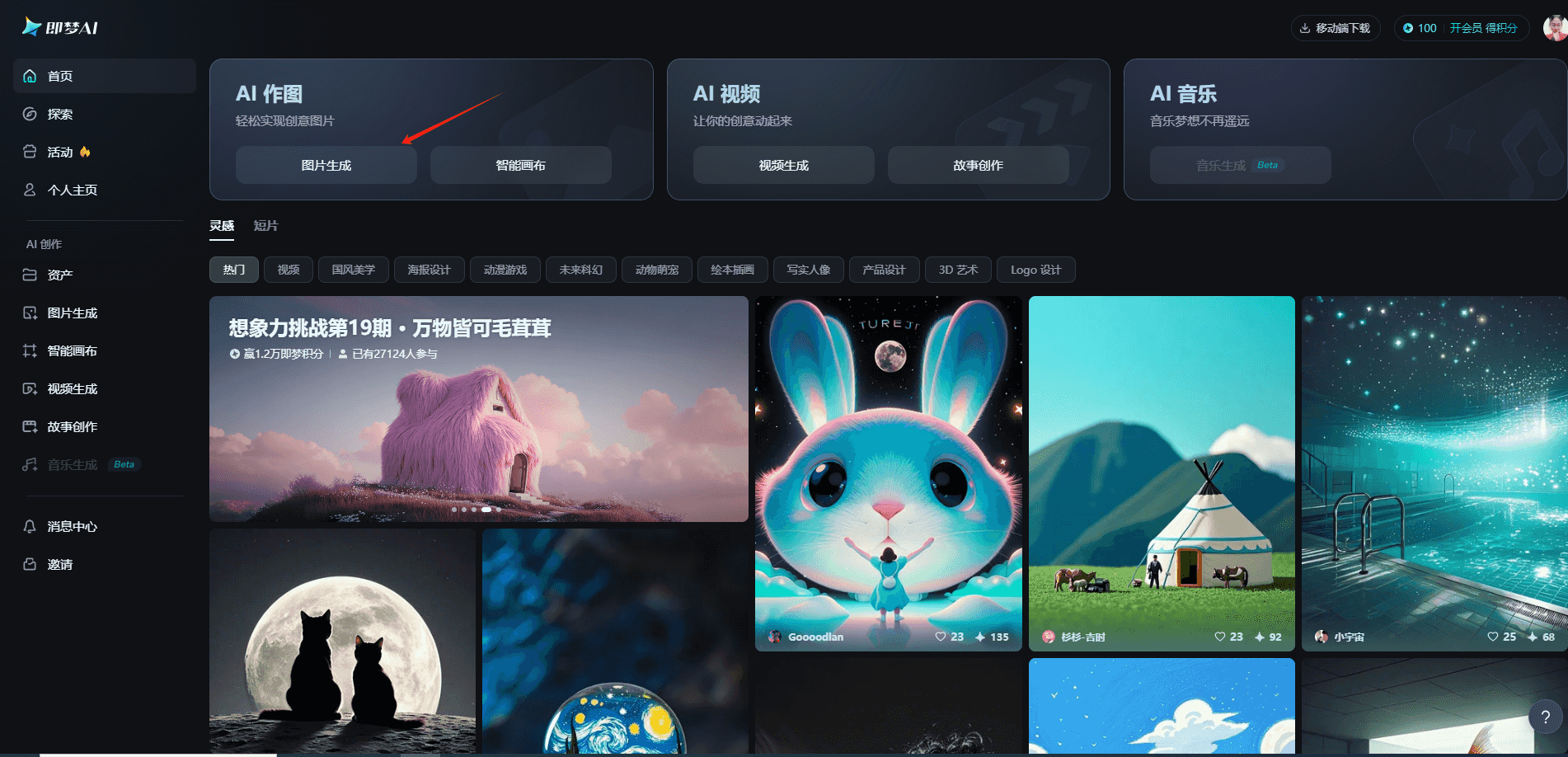Select the 3D 艺术 filter tag
This screenshot has height=757, width=1568.
[959, 270]
